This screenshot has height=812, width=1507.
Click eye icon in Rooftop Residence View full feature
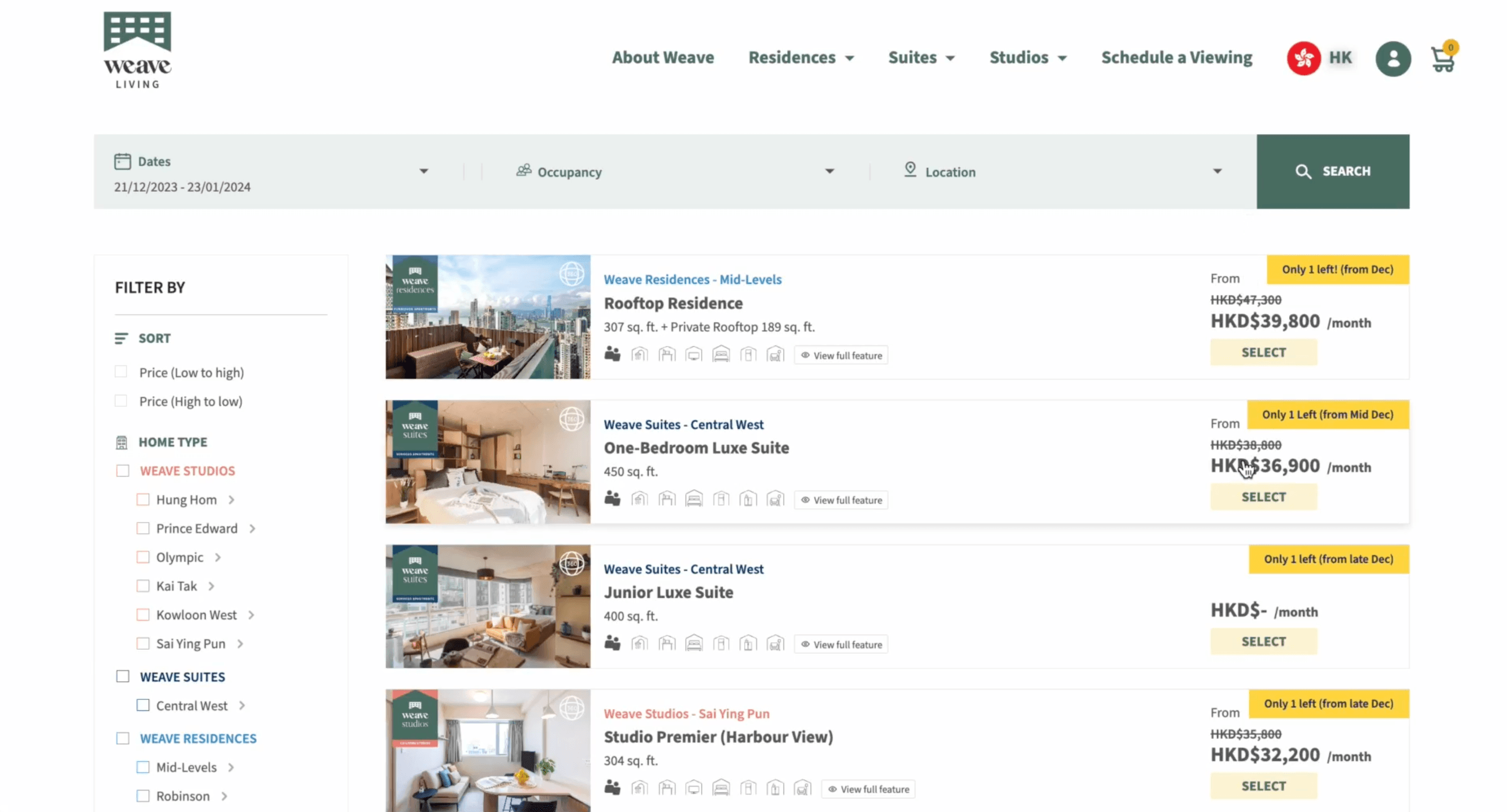[805, 356]
